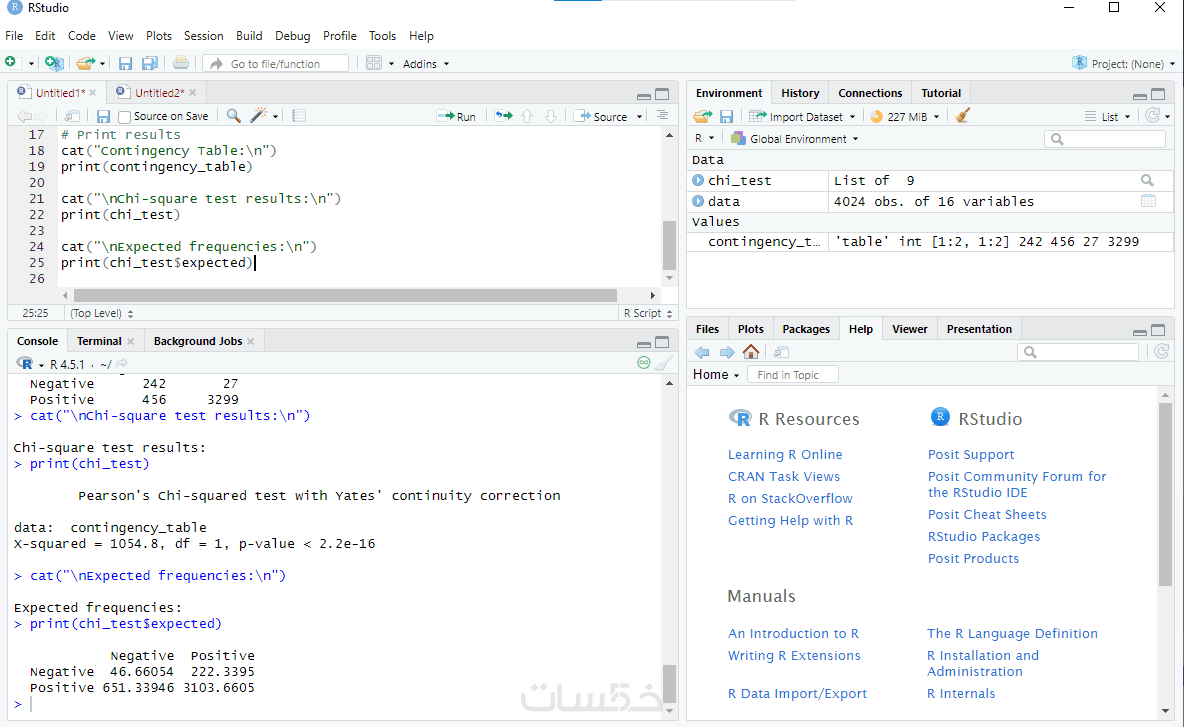
Task: Click the Find in Topic field
Action: 793,374
